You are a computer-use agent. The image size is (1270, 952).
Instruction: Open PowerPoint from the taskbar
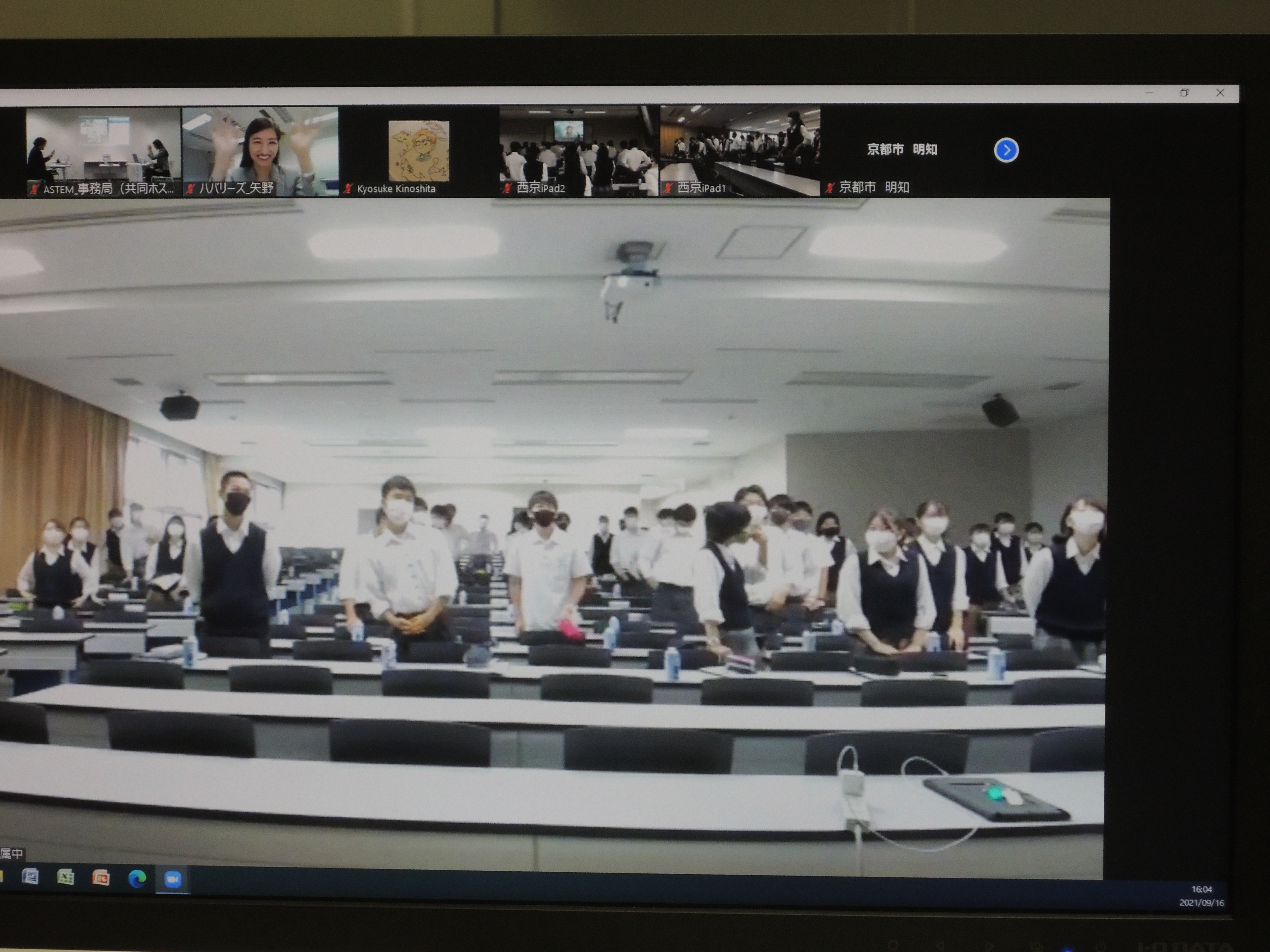(101, 878)
